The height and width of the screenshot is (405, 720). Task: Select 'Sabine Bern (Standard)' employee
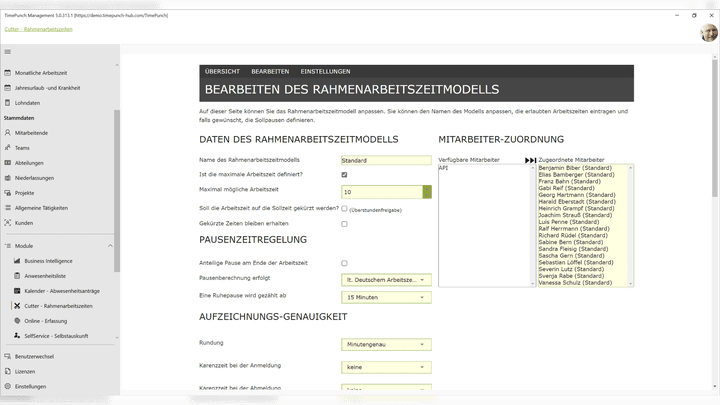571,242
